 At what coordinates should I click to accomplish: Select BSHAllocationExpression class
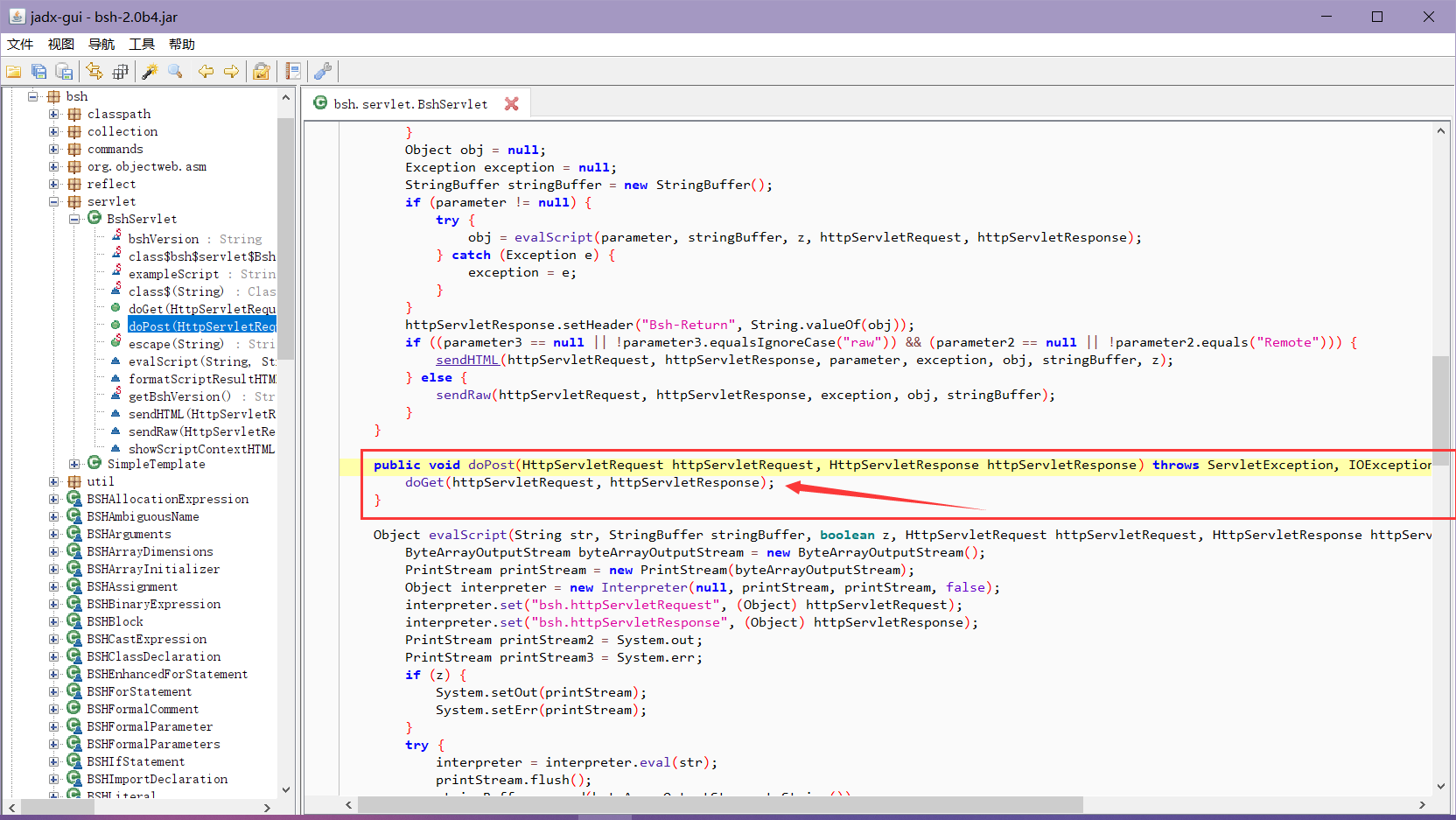pyautogui.click(x=167, y=499)
